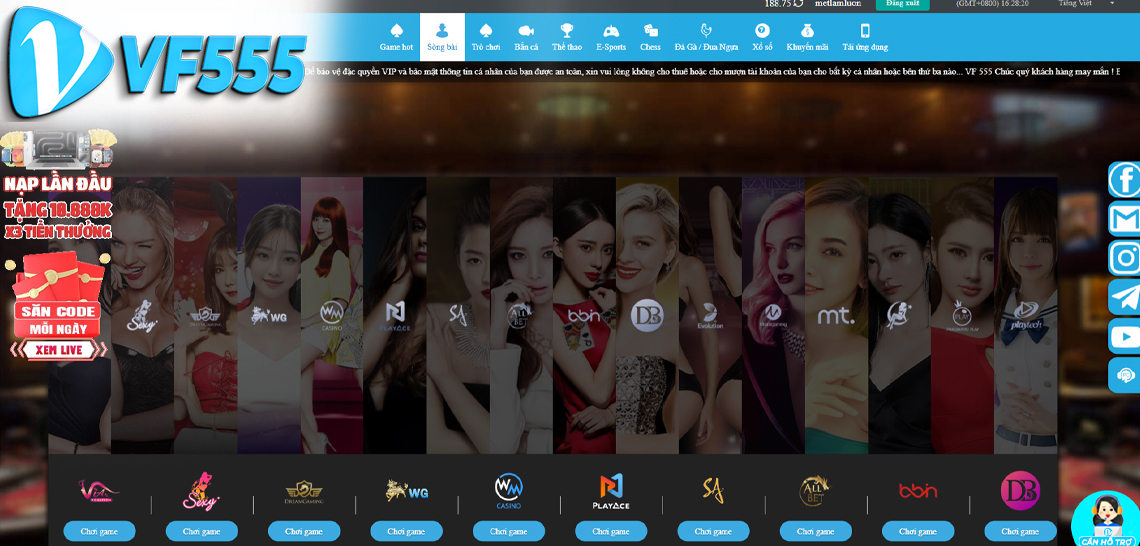Click the Săn code mỗi ngày red envelope

[58, 294]
